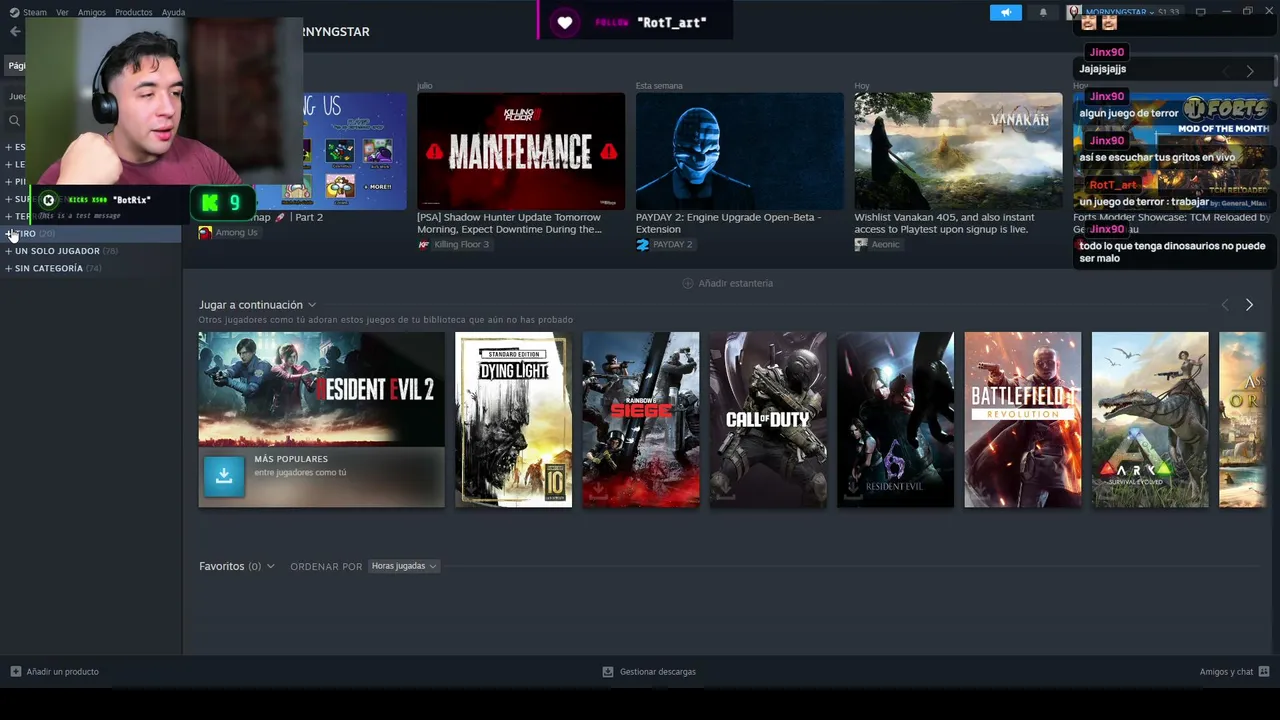Select the Battlefield 1 Revolution cover
This screenshot has width=1280, height=720.
tap(1023, 420)
